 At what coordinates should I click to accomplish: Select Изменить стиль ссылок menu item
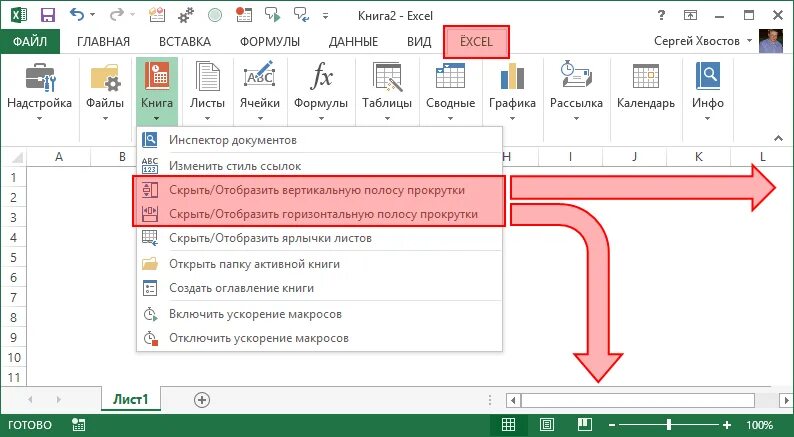(320, 166)
